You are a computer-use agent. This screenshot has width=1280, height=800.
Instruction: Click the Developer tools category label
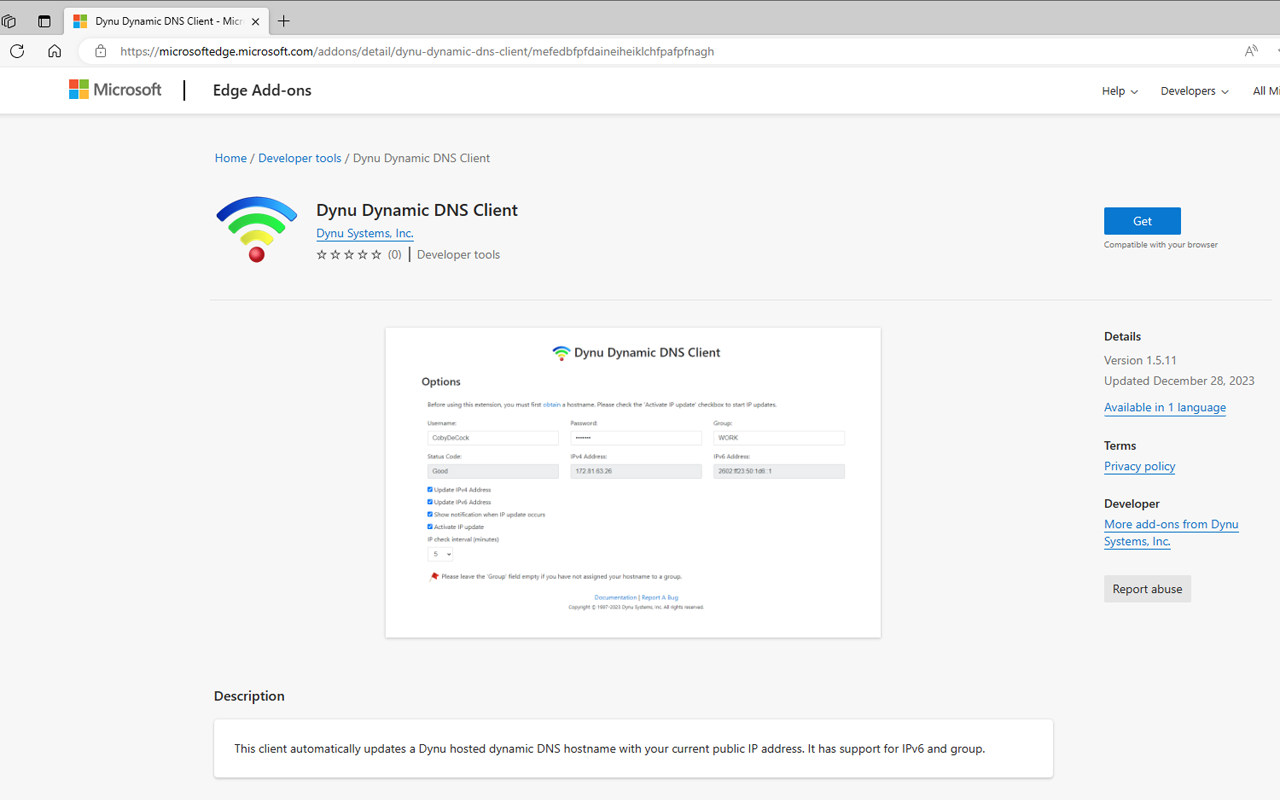(x=458, y=255)
